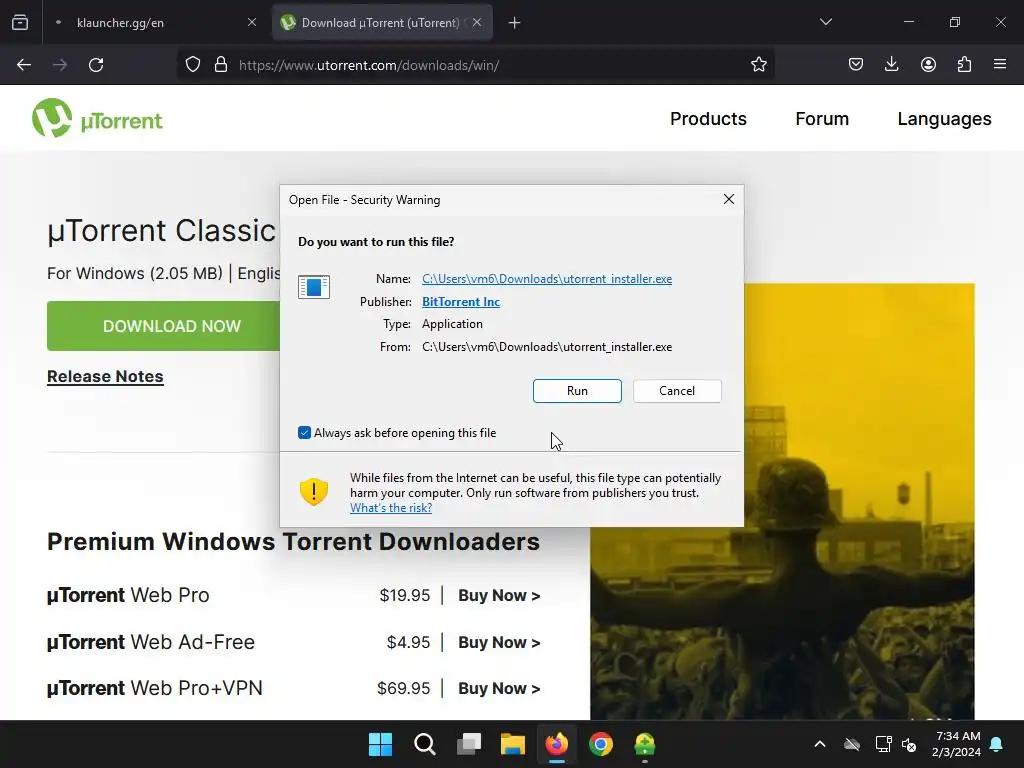The height and width of the screenshot is (768, 1024).
Task: Click the forward navigation arrow
Action: point(60,65)
